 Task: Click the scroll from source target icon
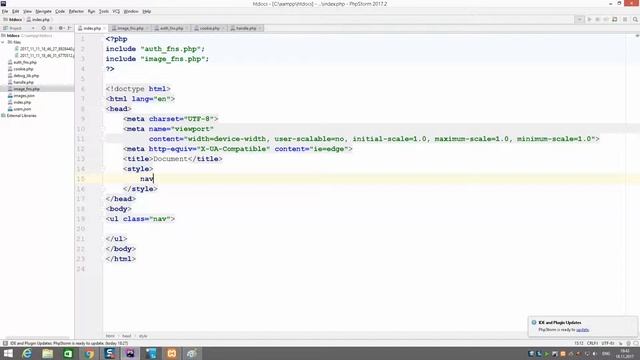43,28
